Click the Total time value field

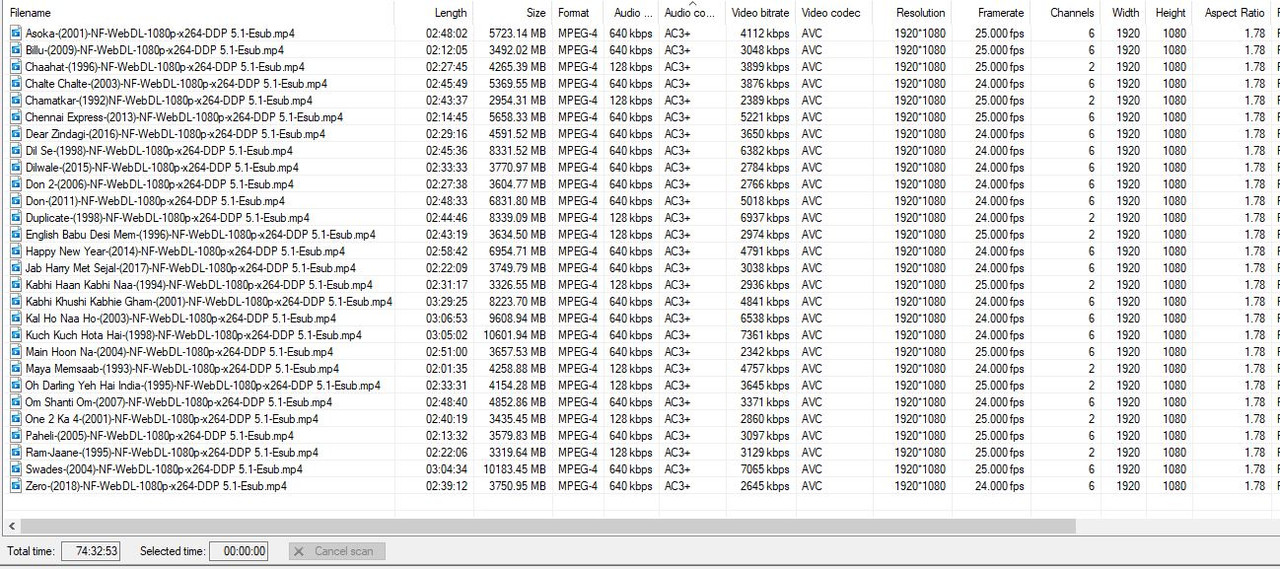(x=90, y=551)
